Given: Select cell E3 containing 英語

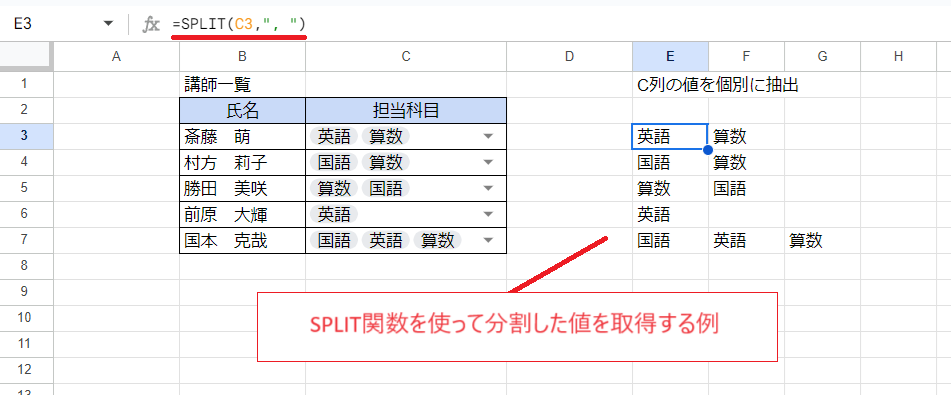Looking at the screenshot, I should click(670, 137).
